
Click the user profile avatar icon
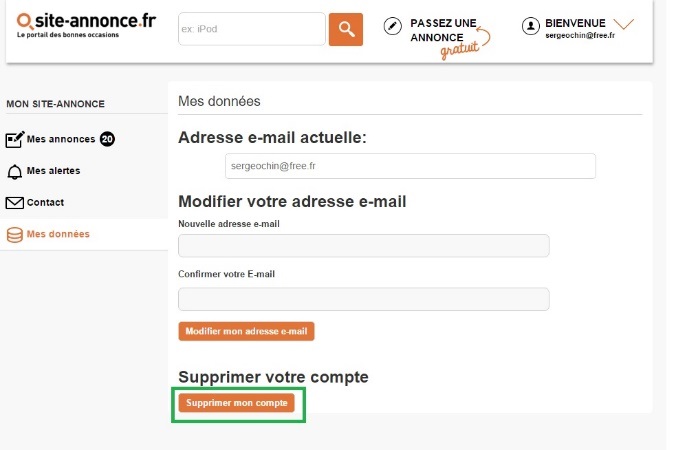pyautogui.click(x=531, y=26)
